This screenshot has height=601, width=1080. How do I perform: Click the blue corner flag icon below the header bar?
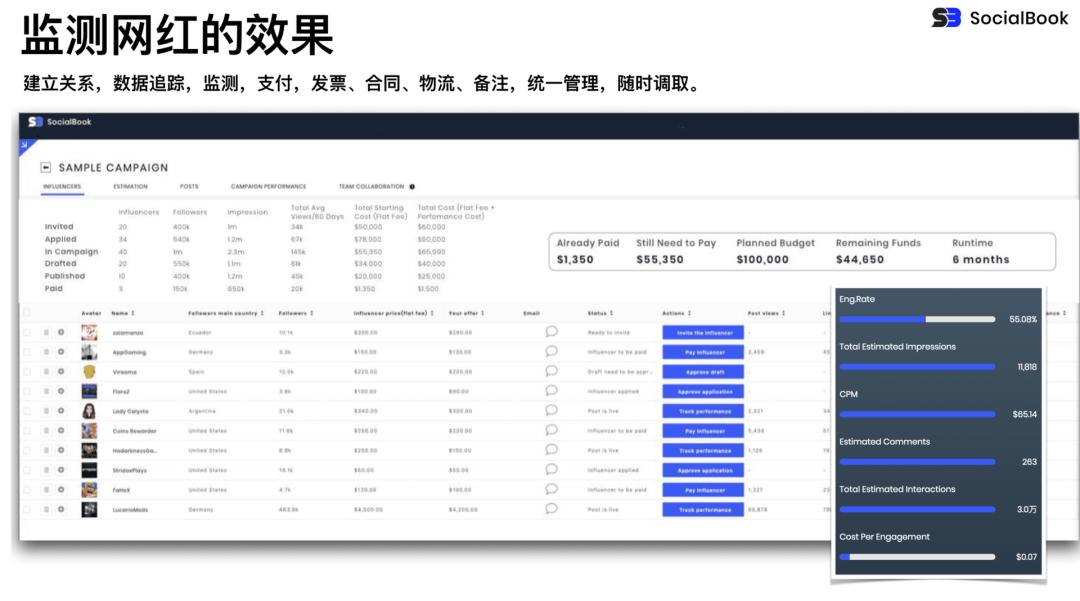tap(25, 143)
